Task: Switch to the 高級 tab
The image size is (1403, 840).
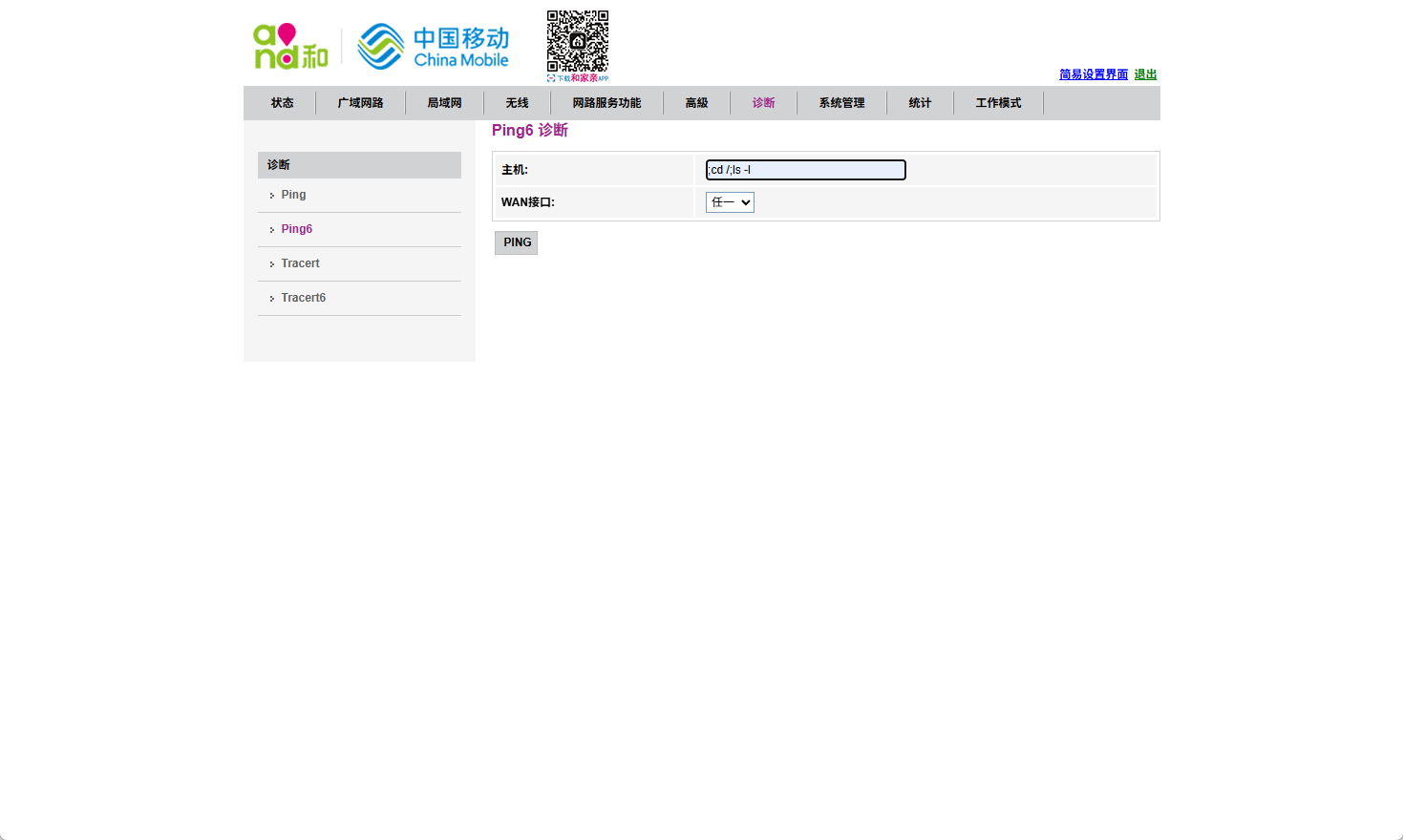Action: tap(696, 103)
